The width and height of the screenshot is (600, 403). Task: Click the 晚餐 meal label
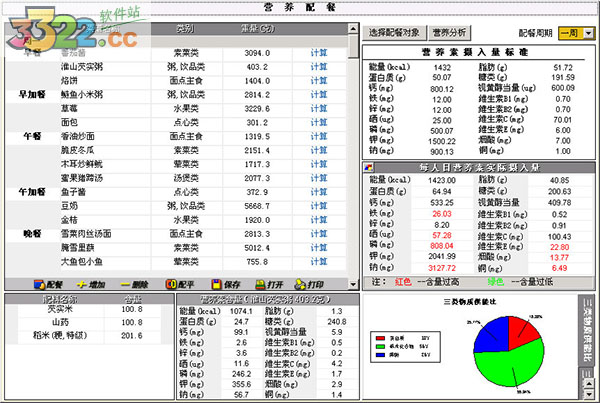tap(32, 234)
